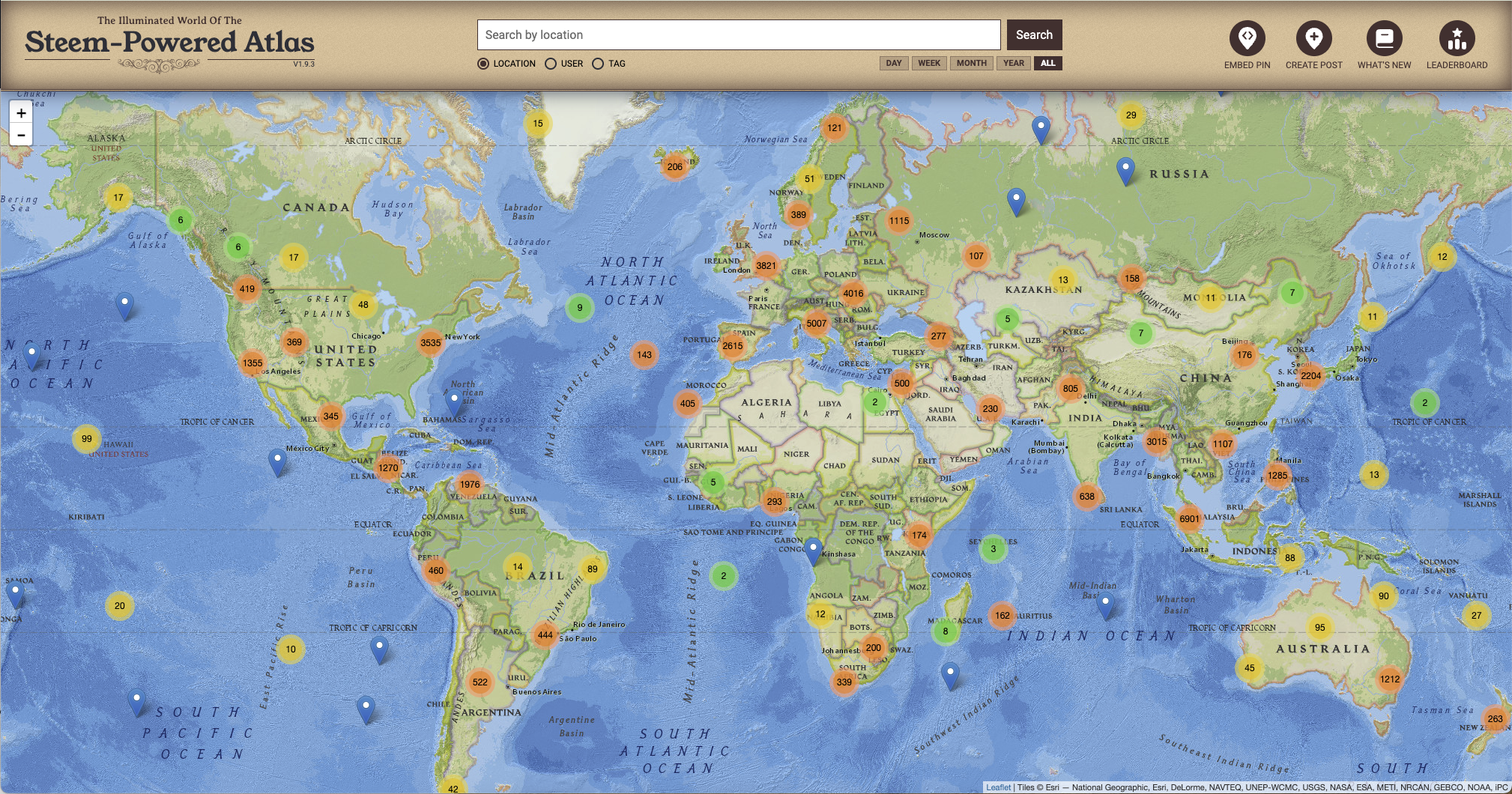Click the 3535 cluster near New York
The height and width of the screenshot is (794, 1512).
431,343
